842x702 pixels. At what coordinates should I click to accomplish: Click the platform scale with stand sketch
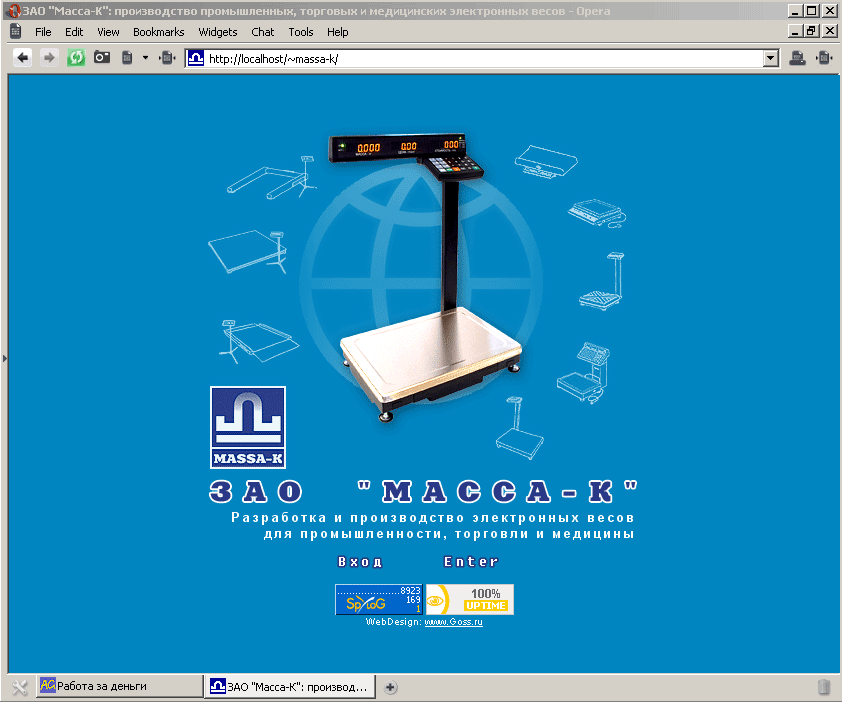(248, 251)
